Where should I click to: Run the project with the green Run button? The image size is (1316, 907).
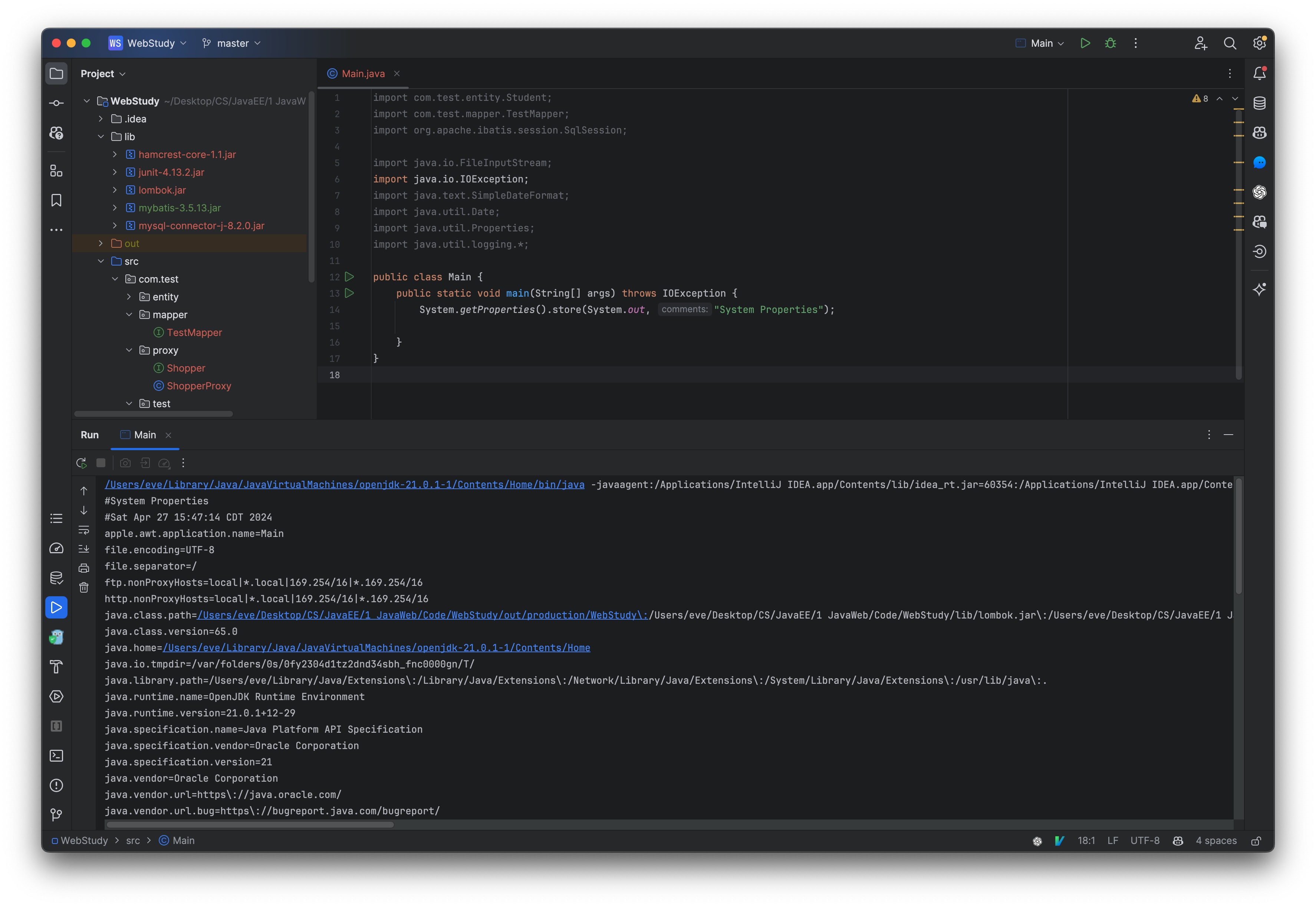click(1085, 43)
